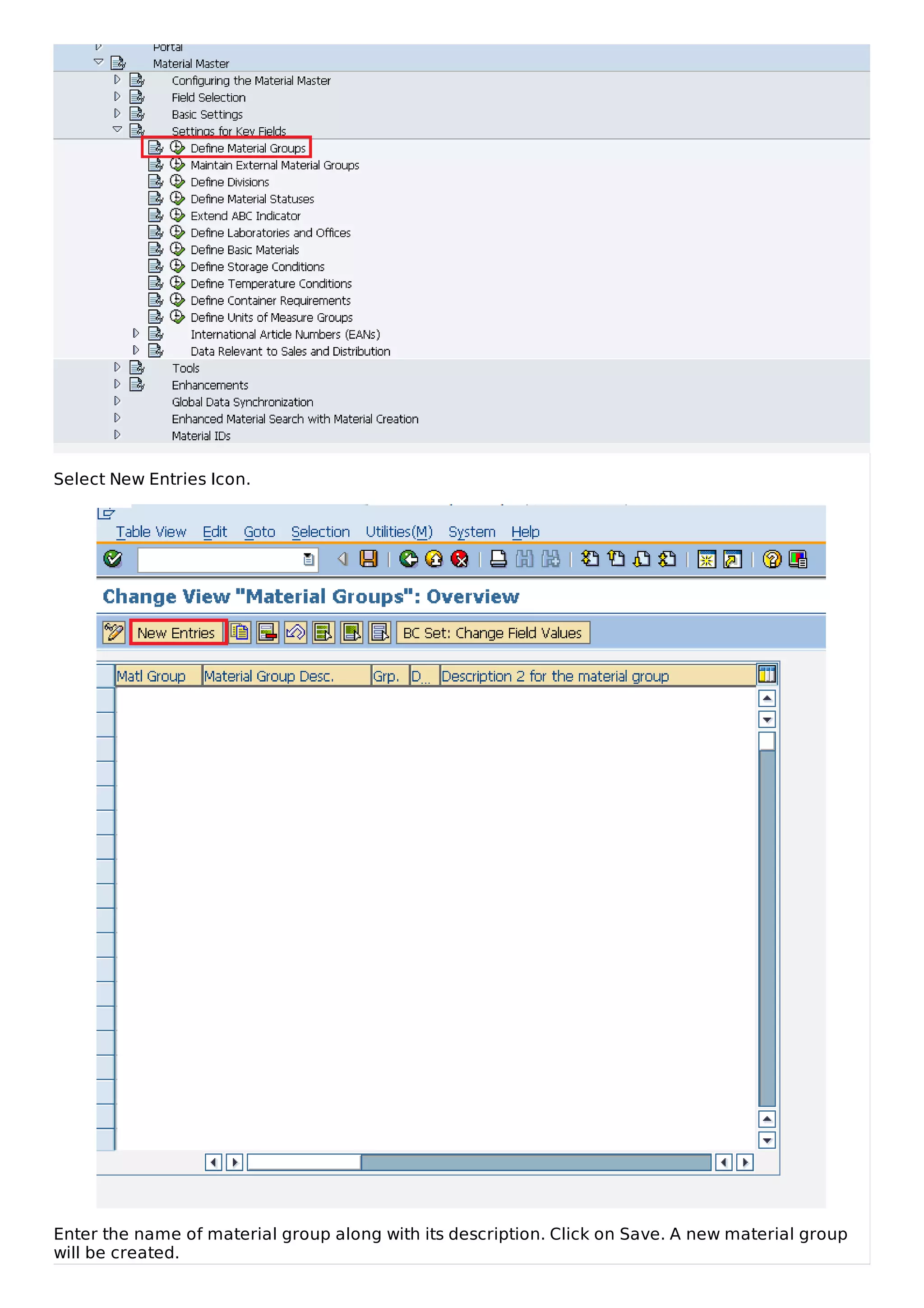Click the red Cancel icon
Viewport: 924px width, 1308px height.
[x=459, y=559]
